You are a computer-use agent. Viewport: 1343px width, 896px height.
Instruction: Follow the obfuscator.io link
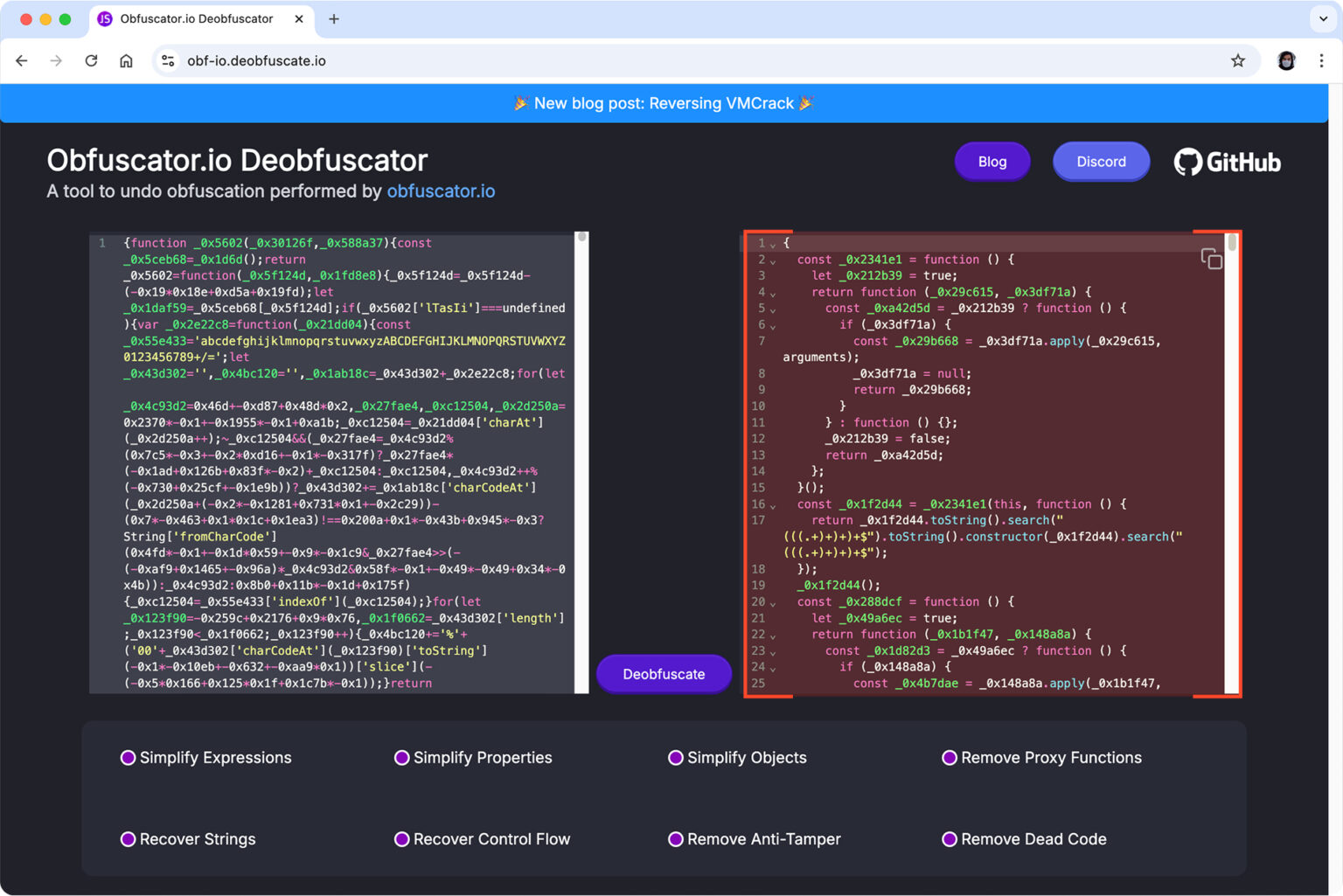tap(441, 191)
